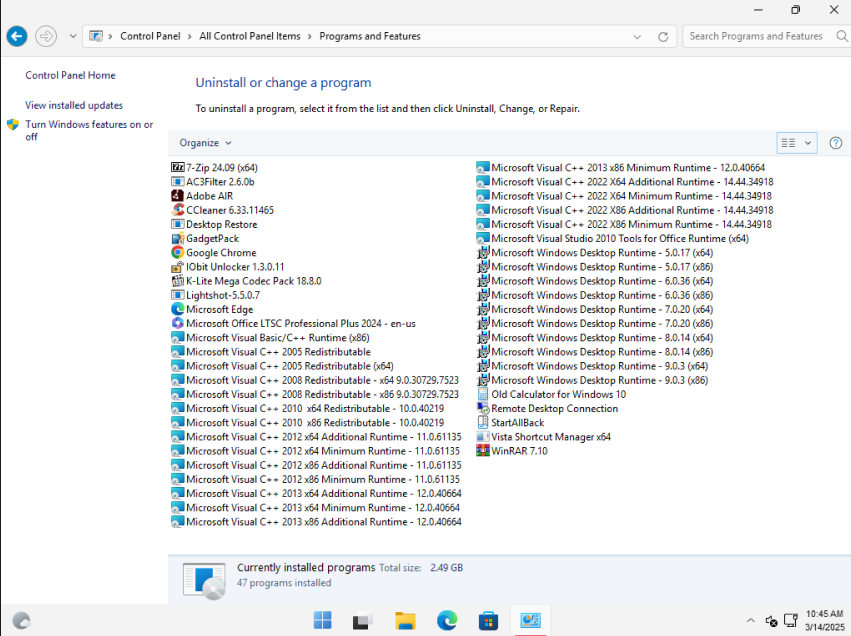Click the volume muted tray icon
Image resolution: width=851 pixels, height=636 pixels.
(x=771, y=620)
